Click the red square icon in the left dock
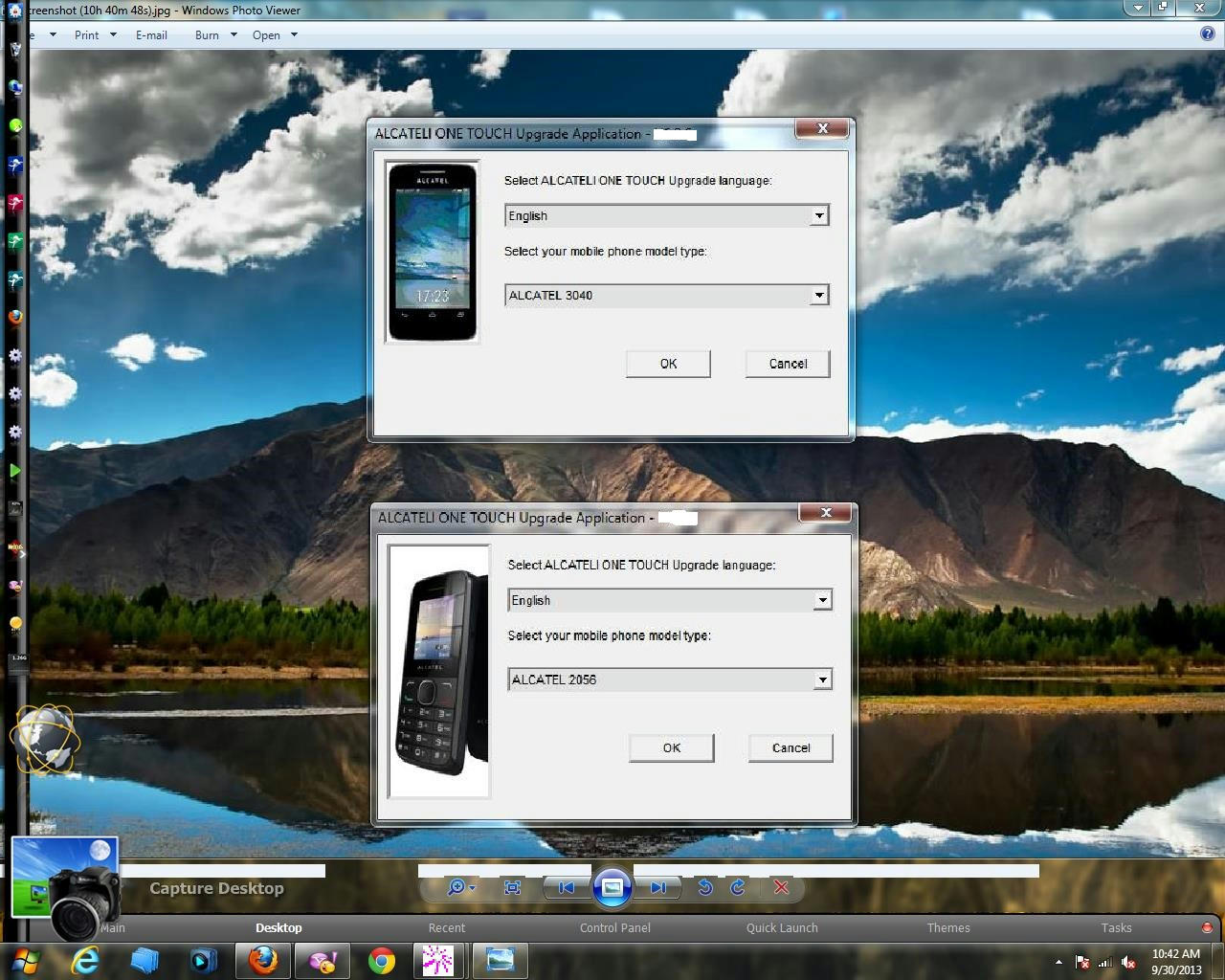The image size is (1225, 980). coord(15,202)
